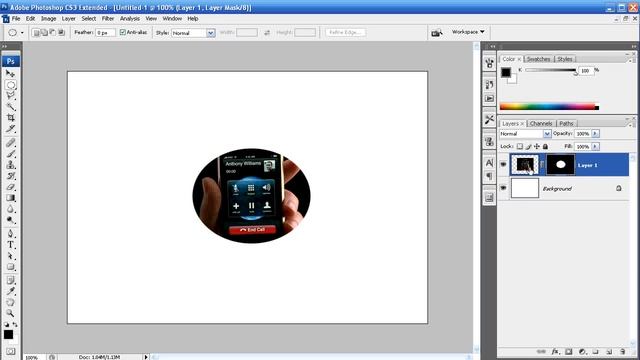Select the Elliptical Marquee tool in toolbox
This screenshot has width=640, height=360.
pyautogui.click(x=11, y=85)
